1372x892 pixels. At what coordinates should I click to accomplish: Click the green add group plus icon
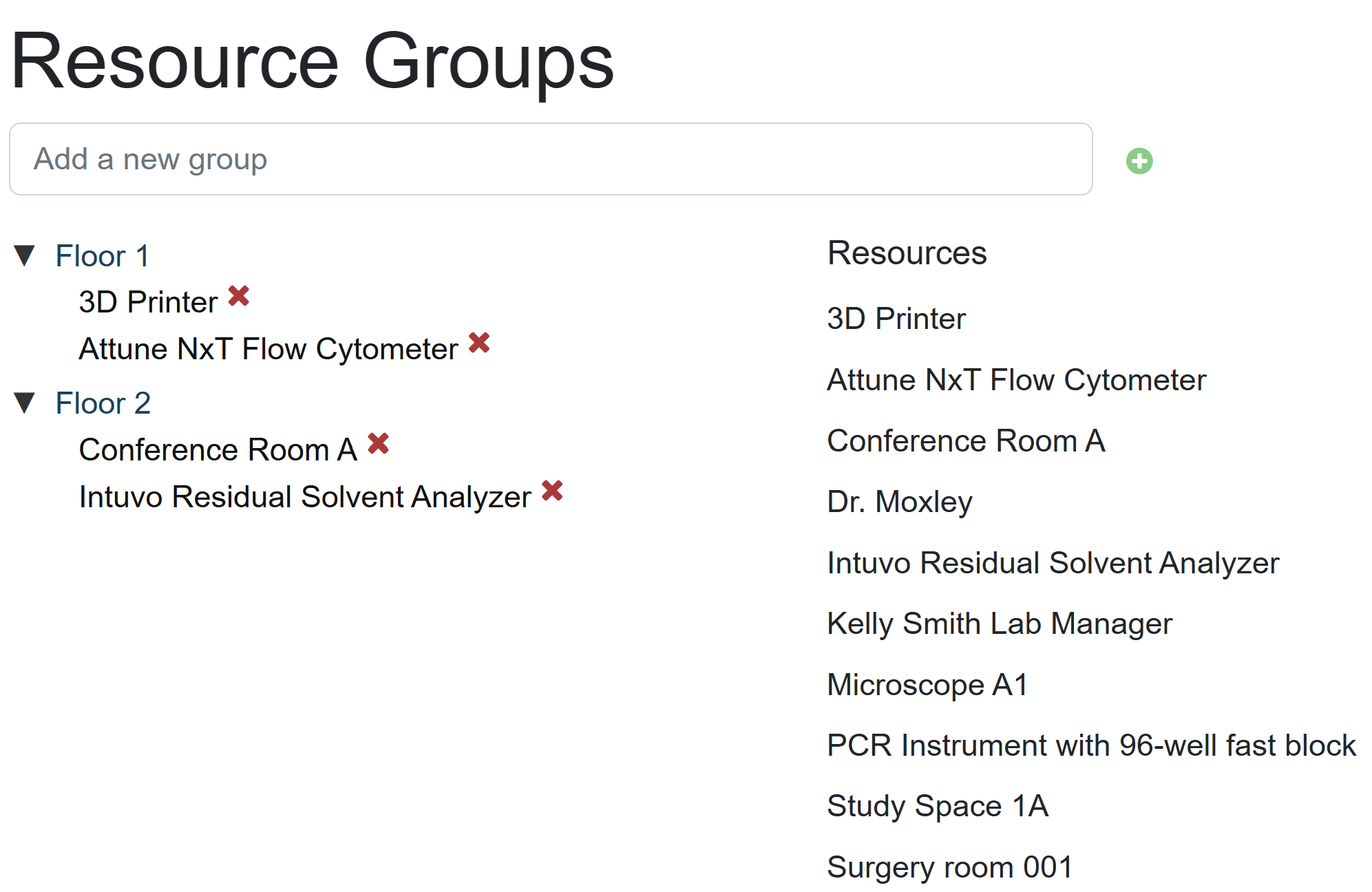pyautogui.click(x=1139, y=161)
